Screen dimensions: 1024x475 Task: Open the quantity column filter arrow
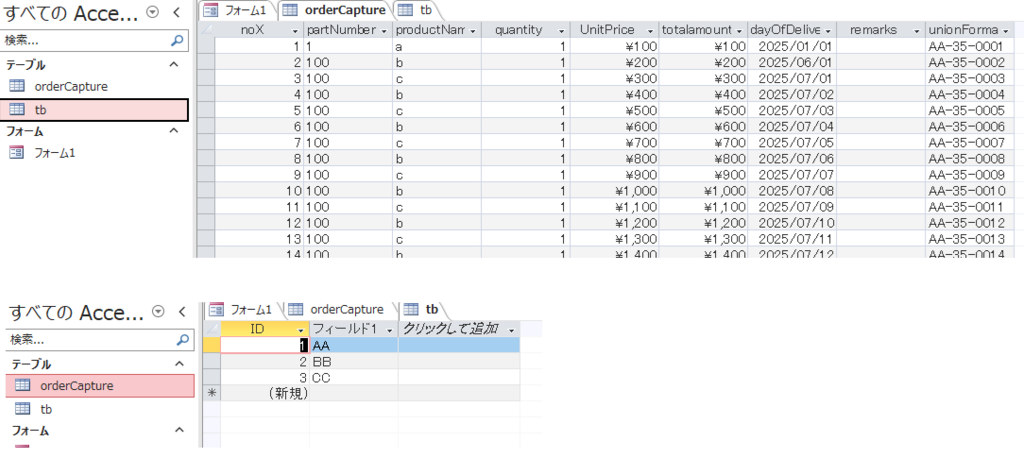point(562,30)
